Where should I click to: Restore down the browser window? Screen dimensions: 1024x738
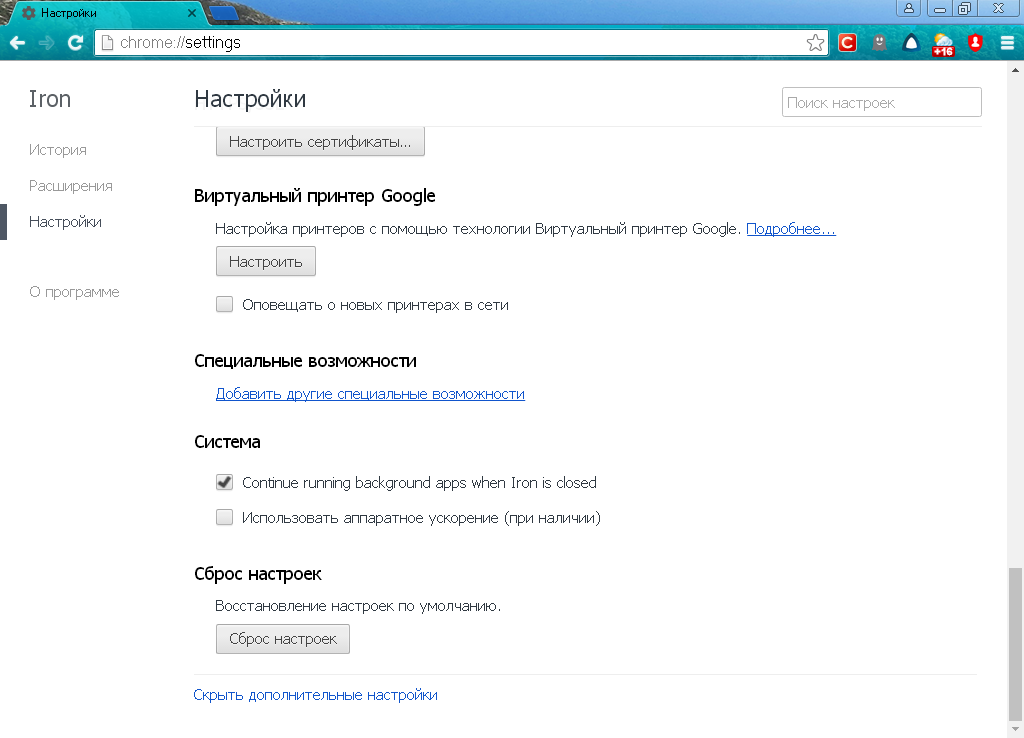[965, 8]
